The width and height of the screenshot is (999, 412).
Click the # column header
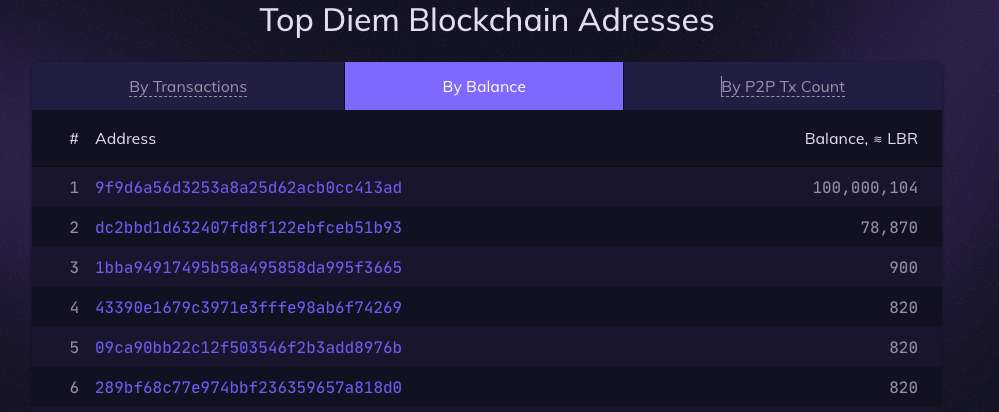pos(74,139)
